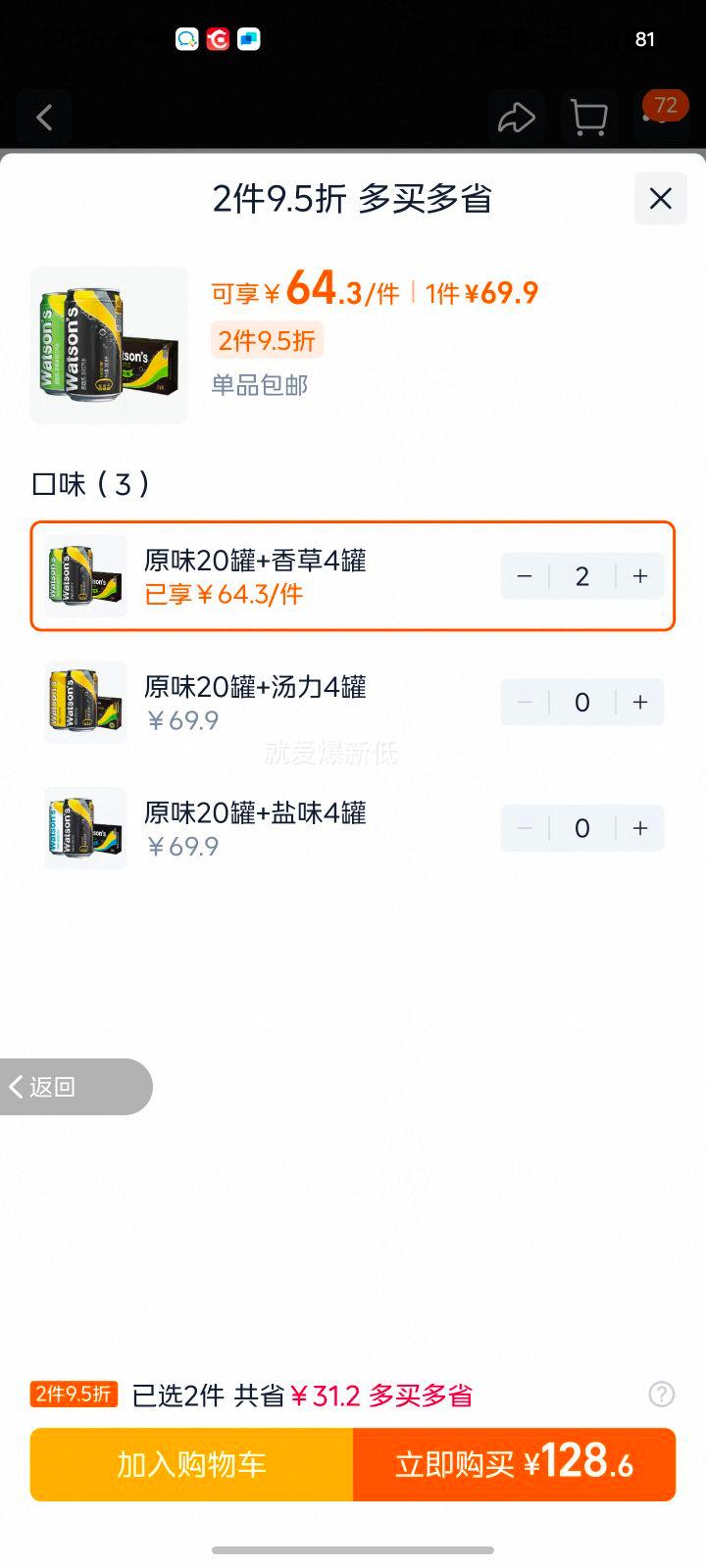Viewport: 706px width, 1568px height.
Task: Open the main Watson's product thumbnail
Action: coord(109,345)
